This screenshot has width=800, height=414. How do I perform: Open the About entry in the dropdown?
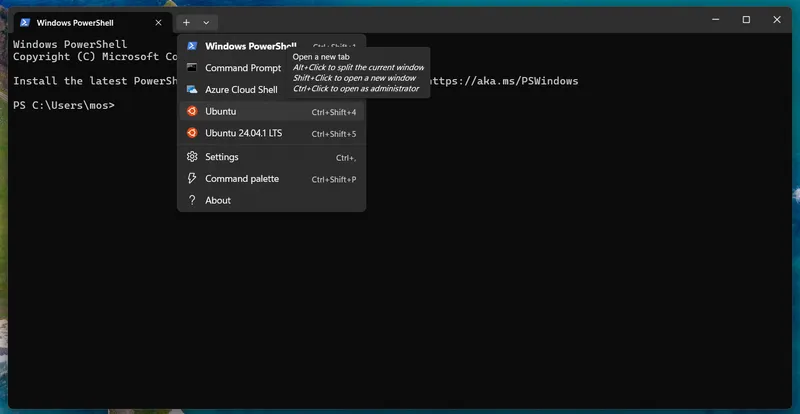[x=218, y=200]
